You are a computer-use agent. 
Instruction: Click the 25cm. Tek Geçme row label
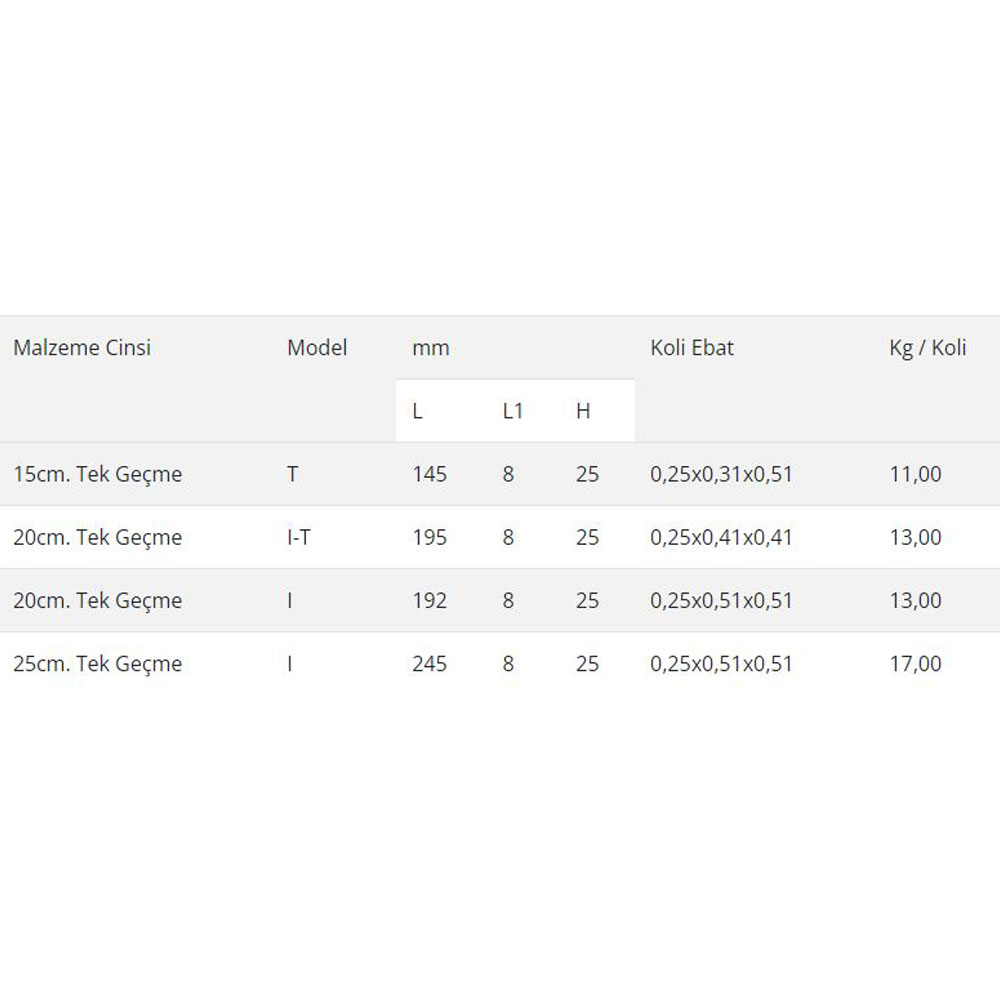pyautogui.click(x=98, y=664)
